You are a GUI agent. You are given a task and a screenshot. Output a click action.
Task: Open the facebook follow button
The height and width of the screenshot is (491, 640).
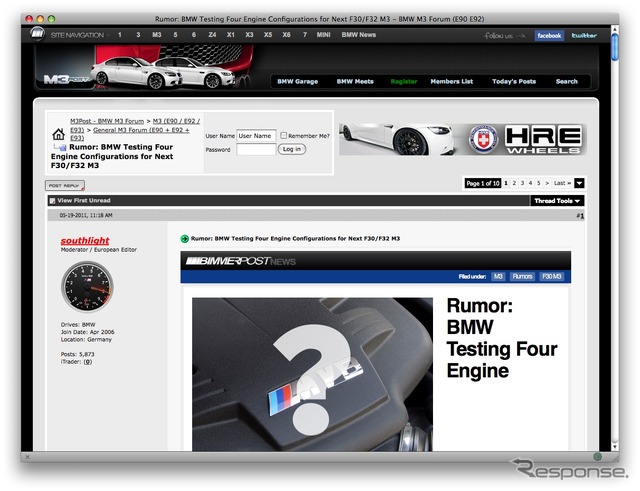549,36
